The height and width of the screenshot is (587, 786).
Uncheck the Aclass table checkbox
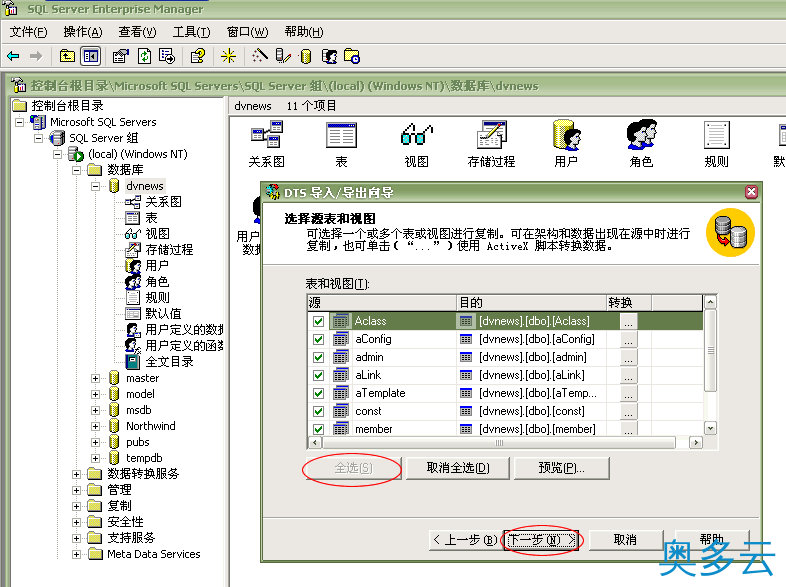click(319, 321)
